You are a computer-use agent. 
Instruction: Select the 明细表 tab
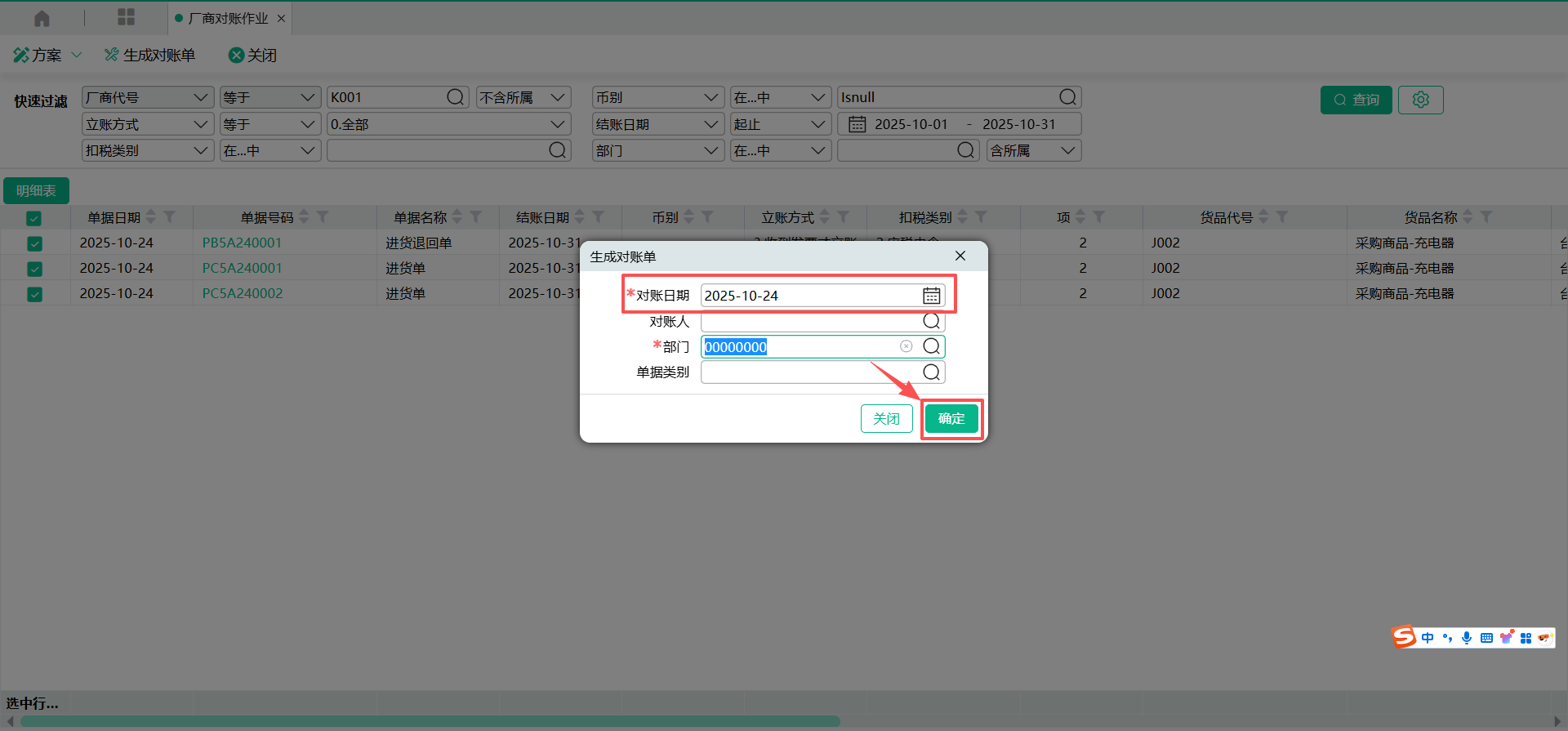36,190
